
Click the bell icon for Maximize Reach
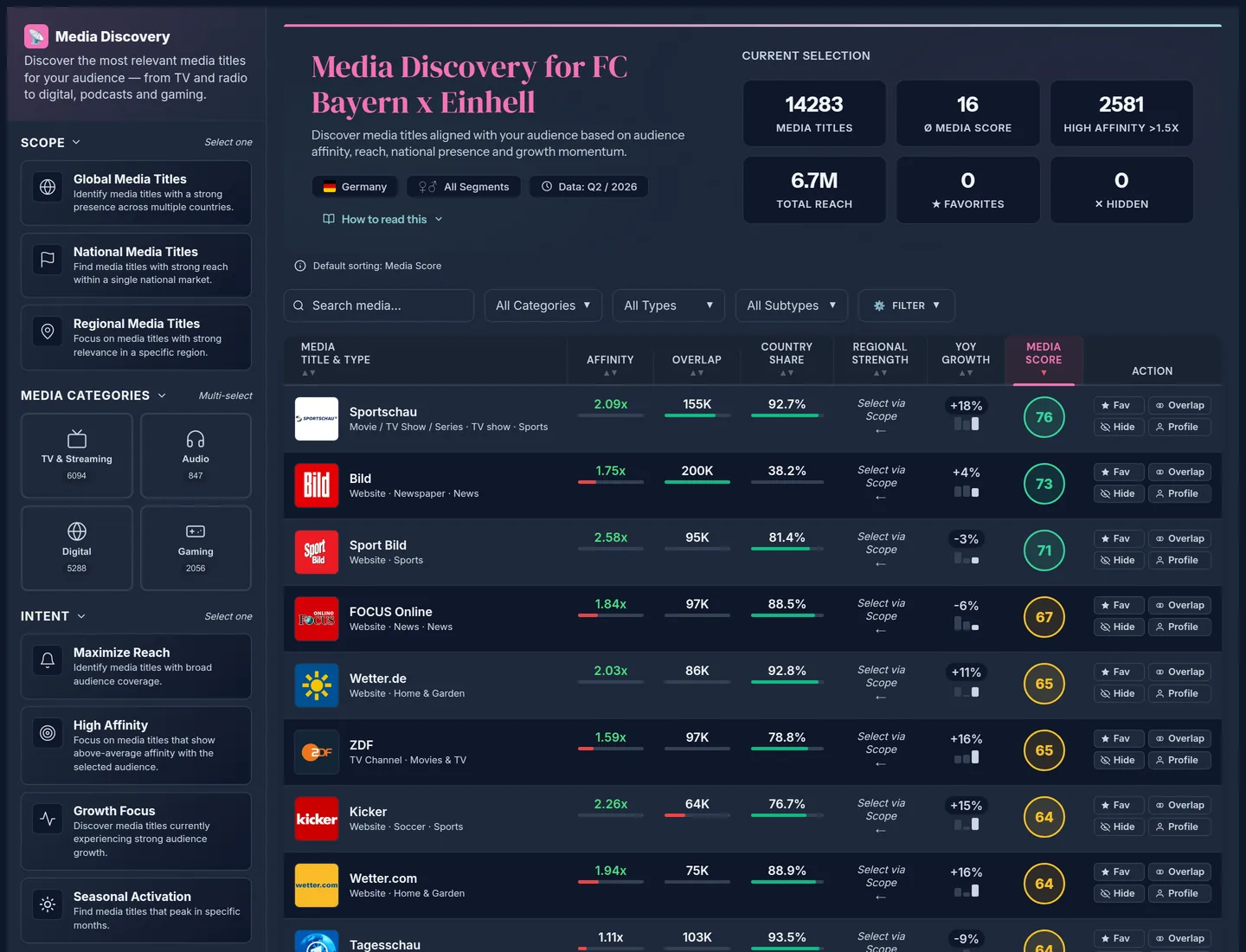[48, 660]
